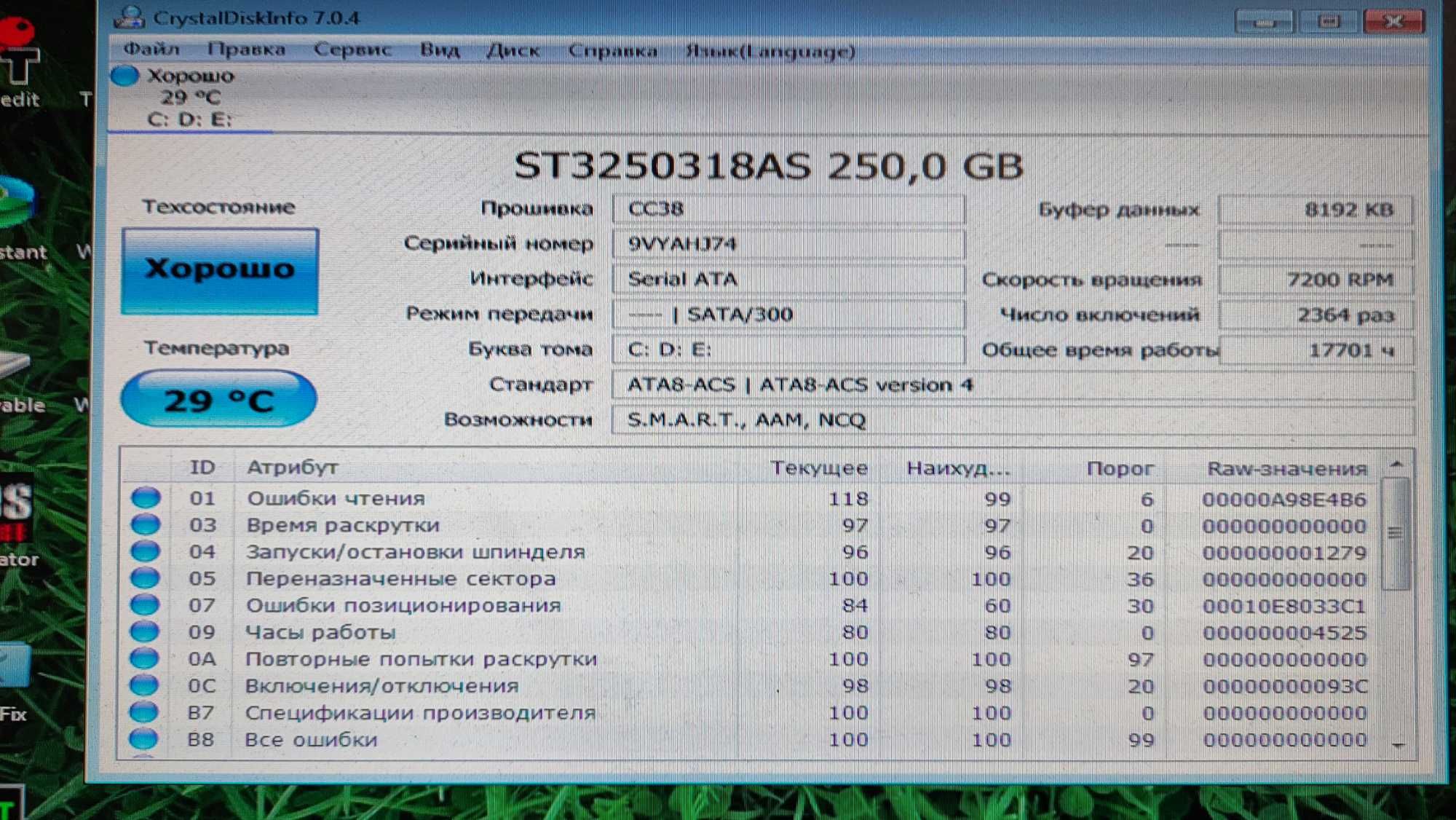Click the blue status circle in the disk tab
The image size is (1456, 820).
pos(124,75)
